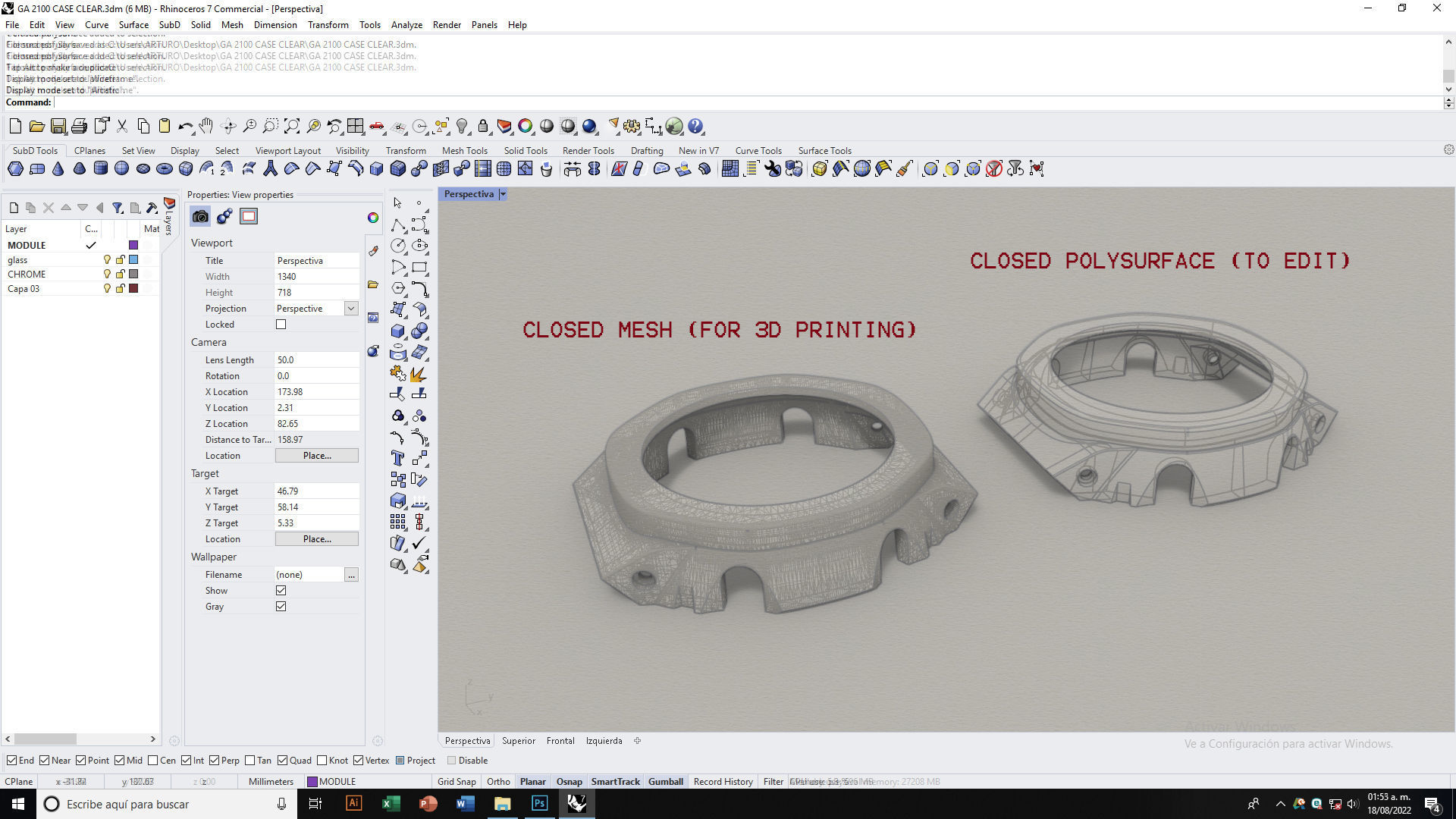Open the File menu
Image resolution: width=1456 pixels, height=819 pixels.
tap(12, 25)
